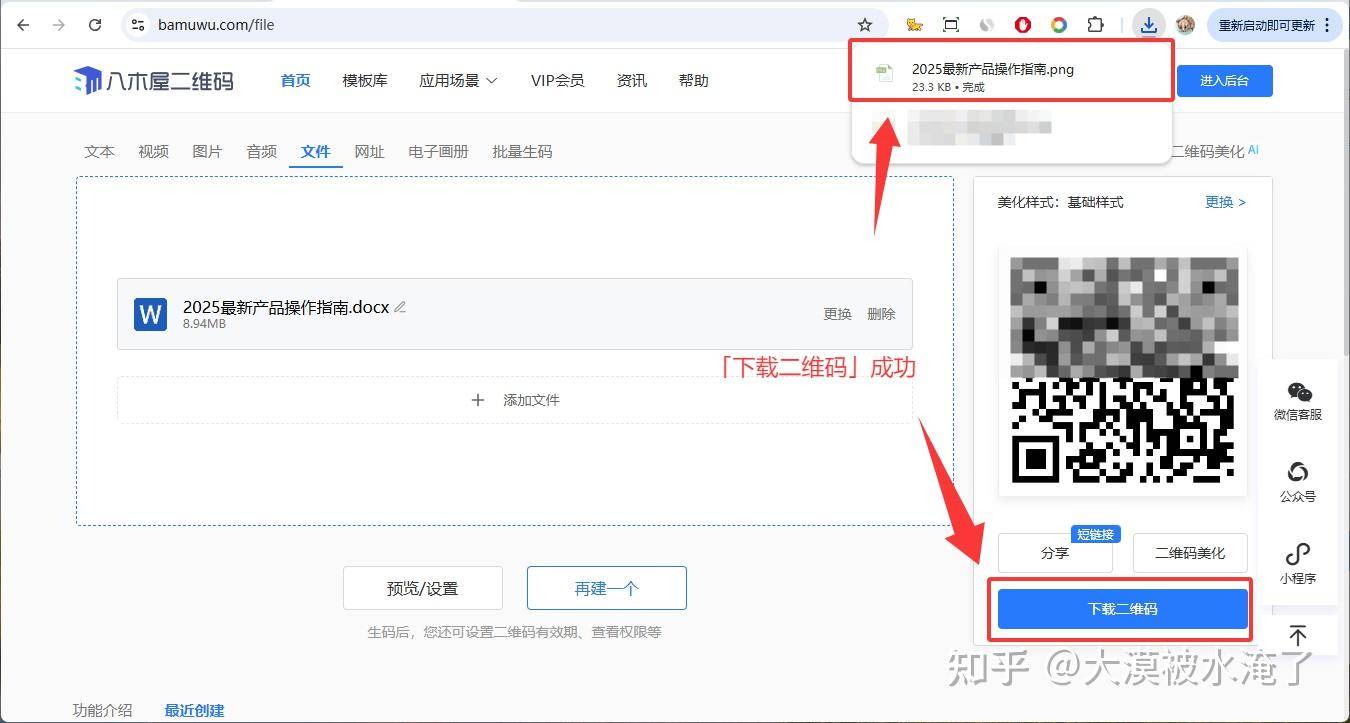Screen dimensions: 1350x723
Task: Open 帮助 navigation item
Action: 693,81
